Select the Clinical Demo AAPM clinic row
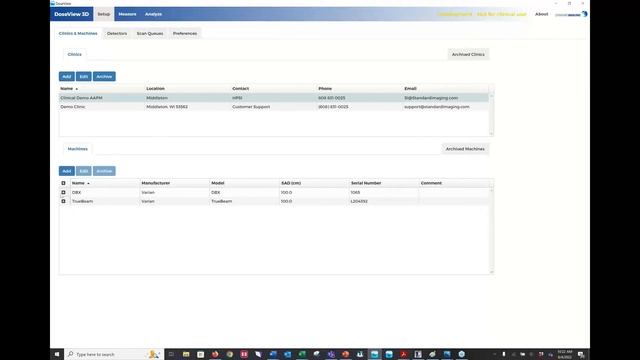 tap(273, 98)
